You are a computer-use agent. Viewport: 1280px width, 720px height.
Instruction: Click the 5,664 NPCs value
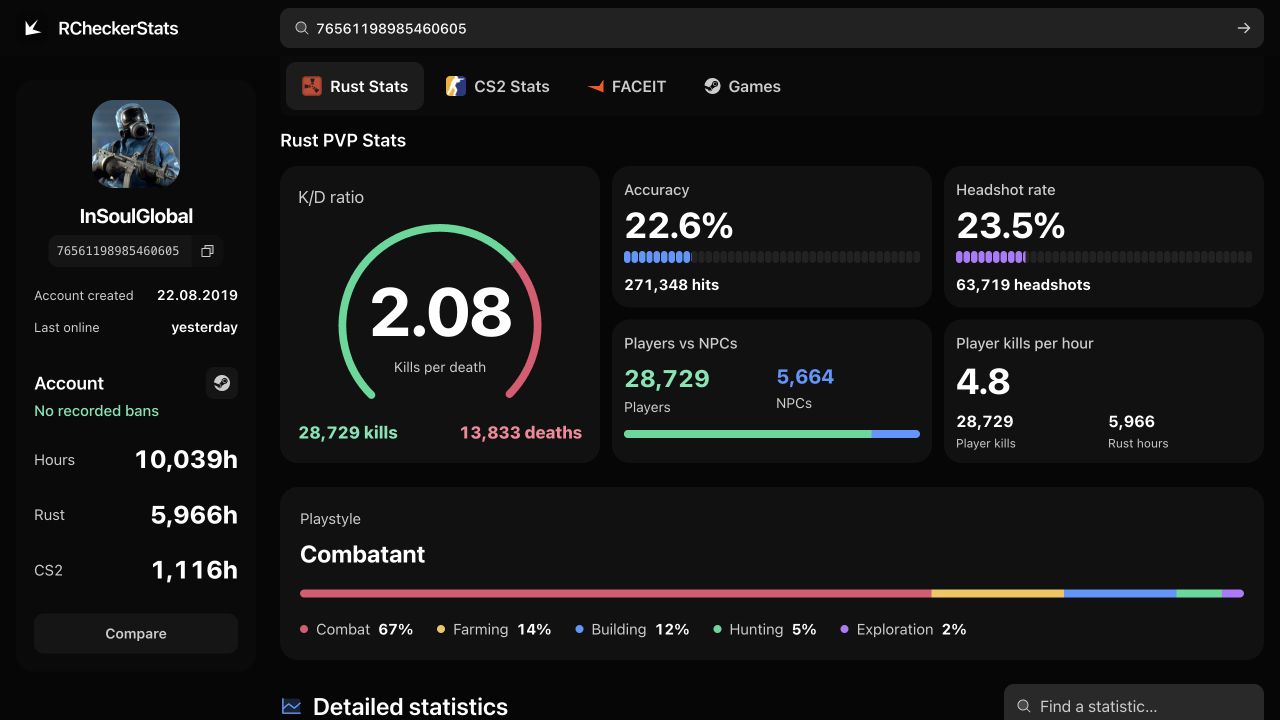tap(805, 377)
